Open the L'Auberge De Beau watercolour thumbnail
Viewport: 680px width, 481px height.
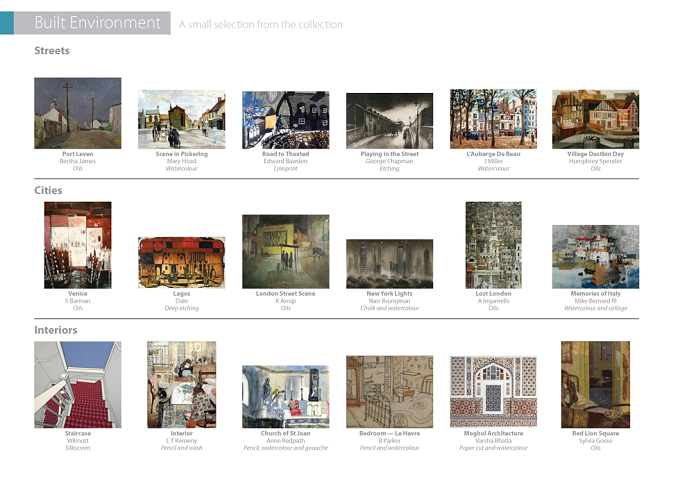click(x=494, y=119)
